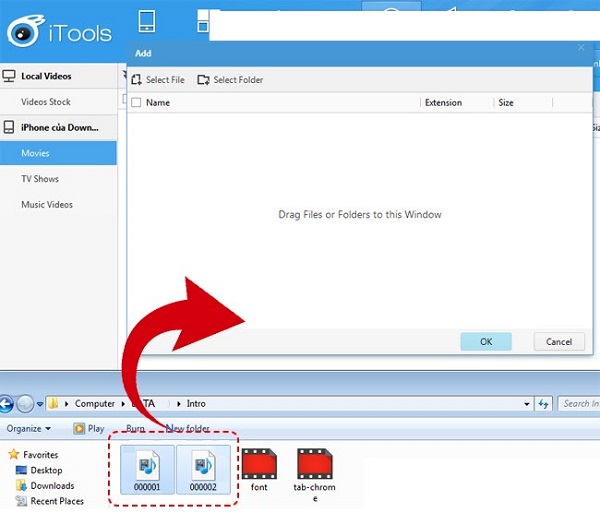
Task: Click the Explorer back navigation button
Action: [x=5, y=404]
